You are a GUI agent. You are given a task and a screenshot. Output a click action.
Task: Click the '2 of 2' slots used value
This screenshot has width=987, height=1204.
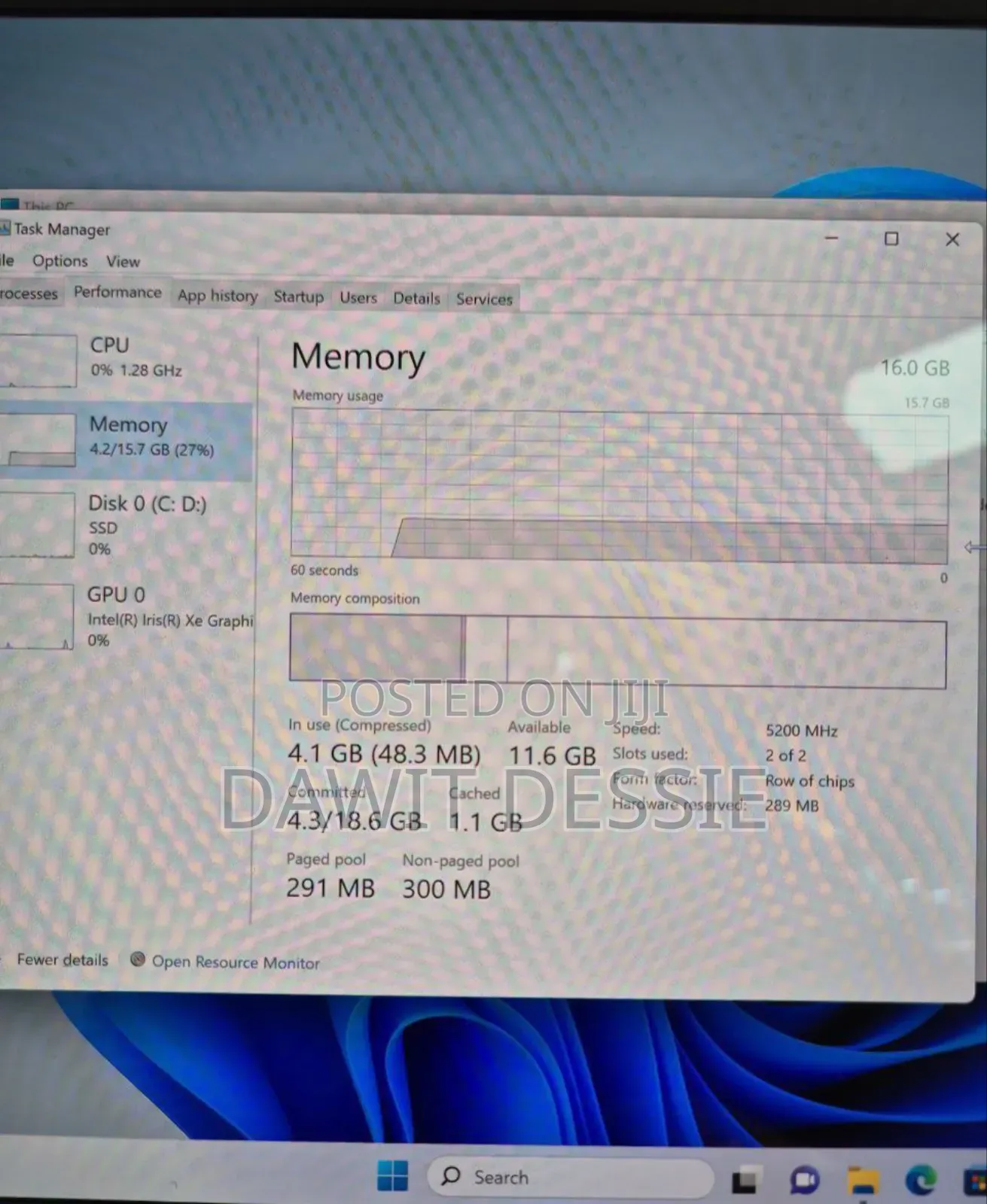(x=785, y=756)
